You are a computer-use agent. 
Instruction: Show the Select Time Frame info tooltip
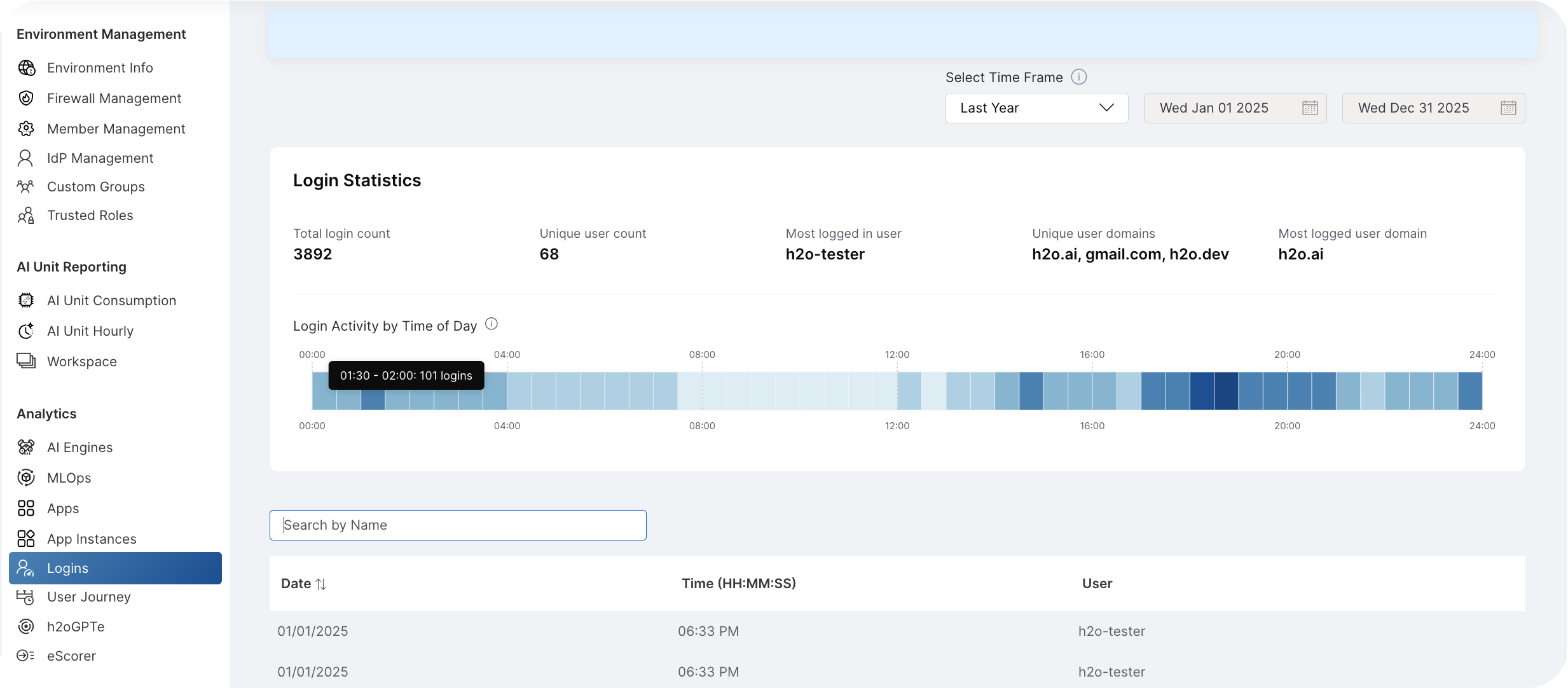[1079, 77]
